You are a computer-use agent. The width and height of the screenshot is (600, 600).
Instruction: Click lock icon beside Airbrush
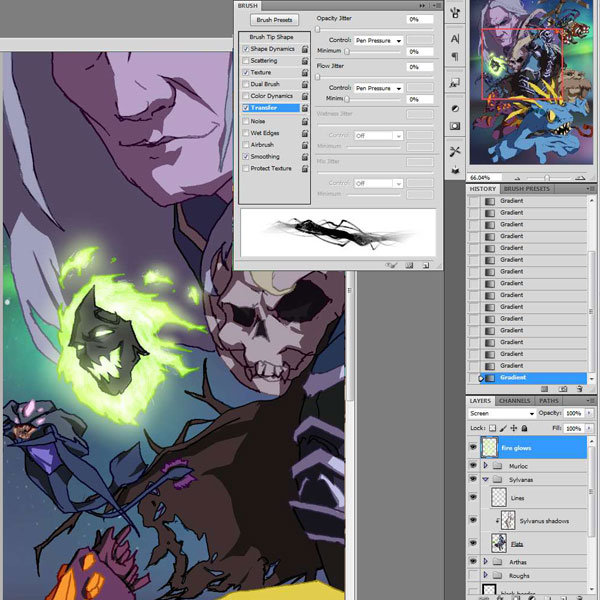(x=305, y=145)
